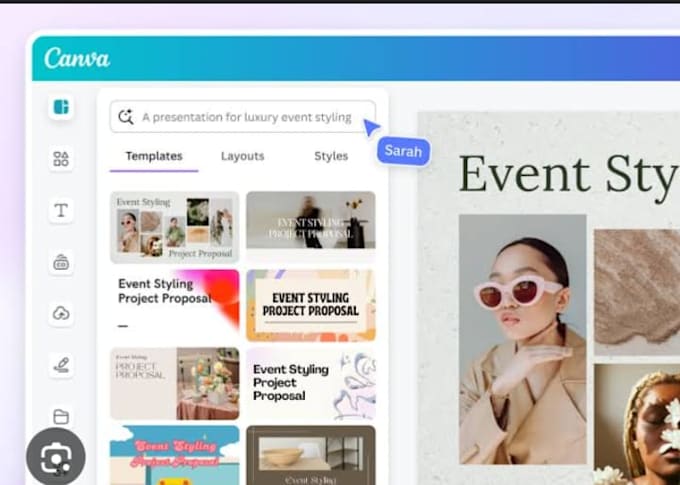Tap the Google Lens screenshot search button
The width and height of the screenshot is (680, 485).
[56, 456]
